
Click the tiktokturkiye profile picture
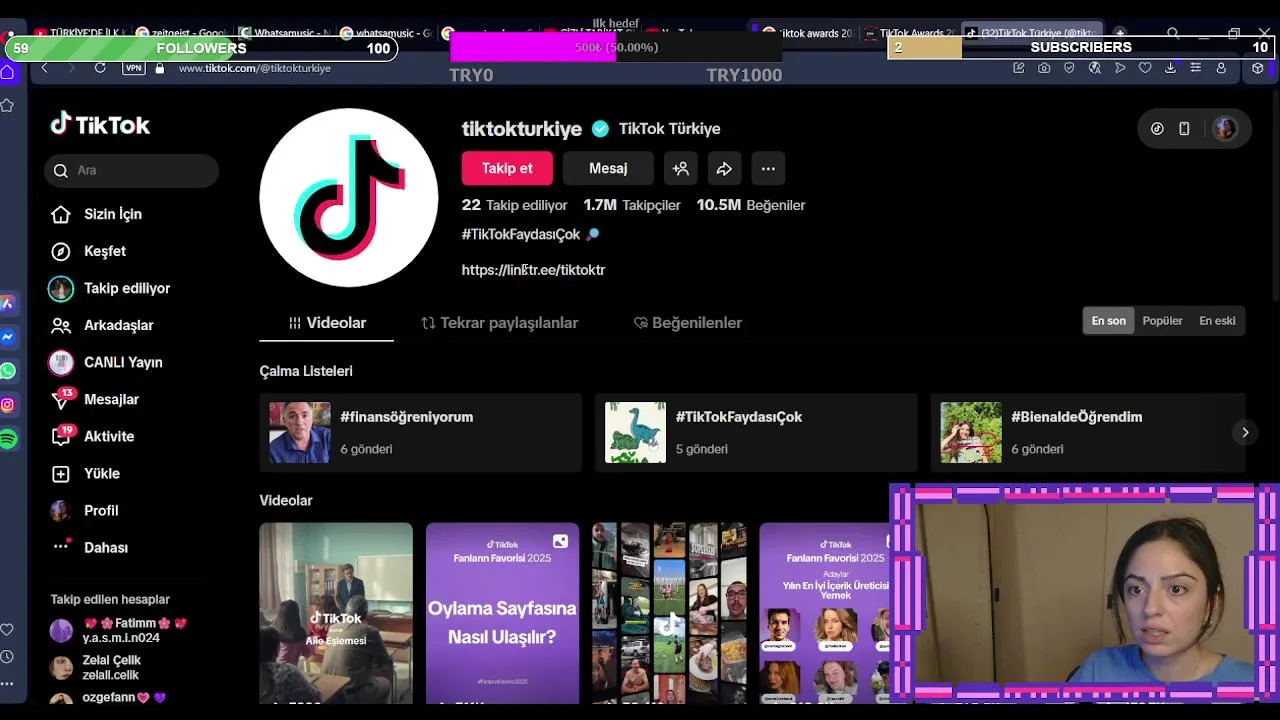[348, 198]
